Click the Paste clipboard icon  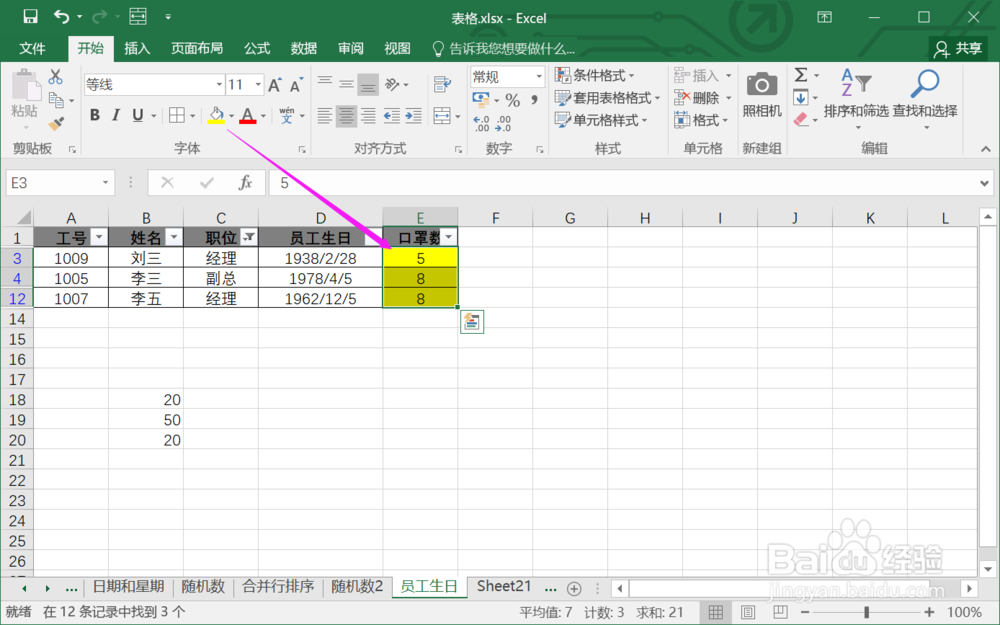pyautogui.click(x=25, y=85)
